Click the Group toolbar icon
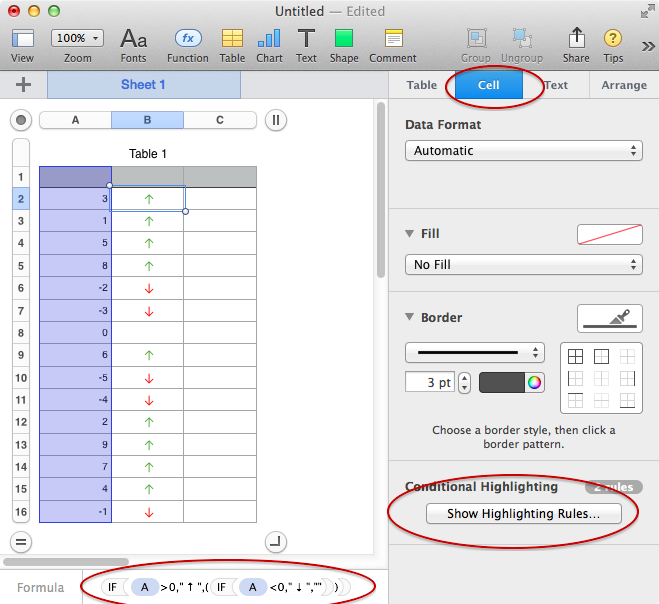 click(476, 38)
